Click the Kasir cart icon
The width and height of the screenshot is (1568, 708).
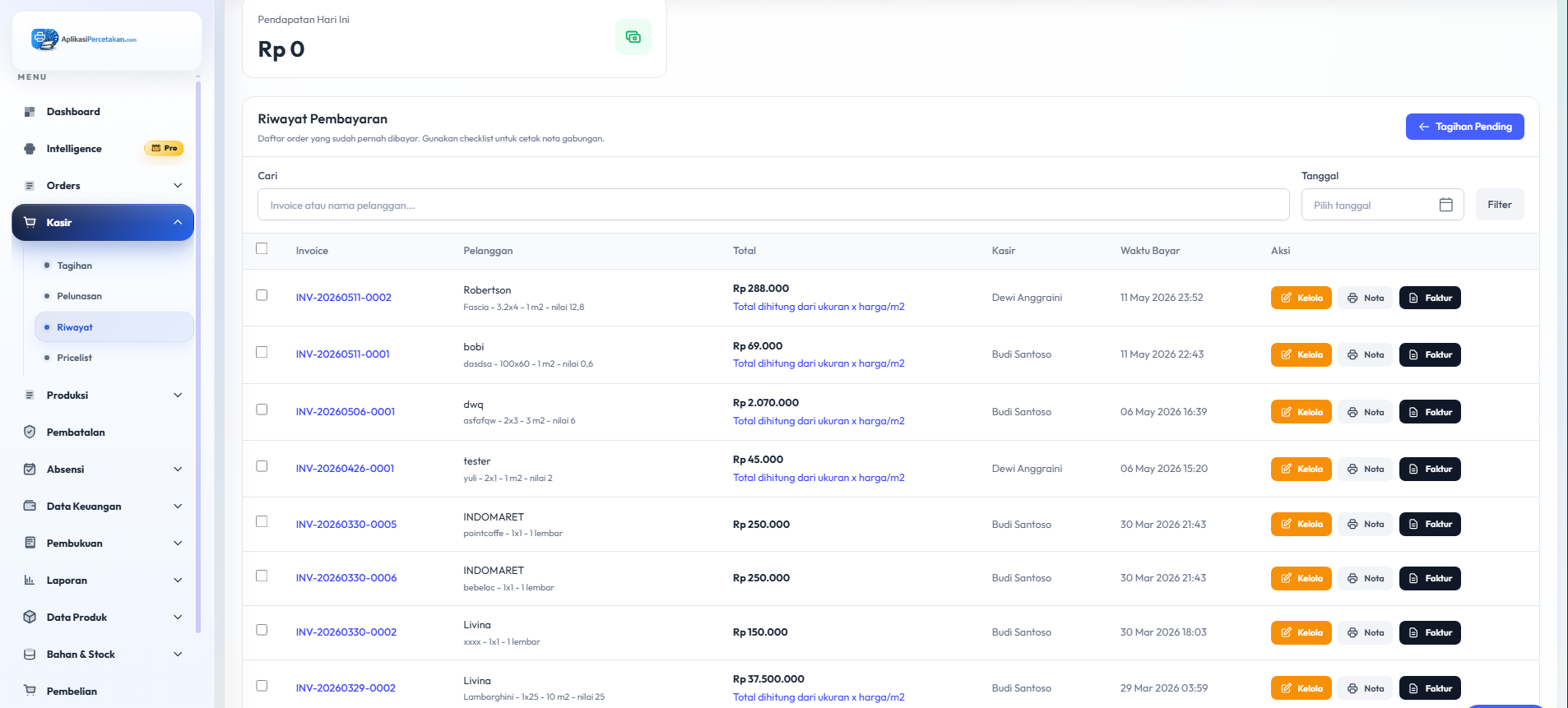(x=30, y=223)
